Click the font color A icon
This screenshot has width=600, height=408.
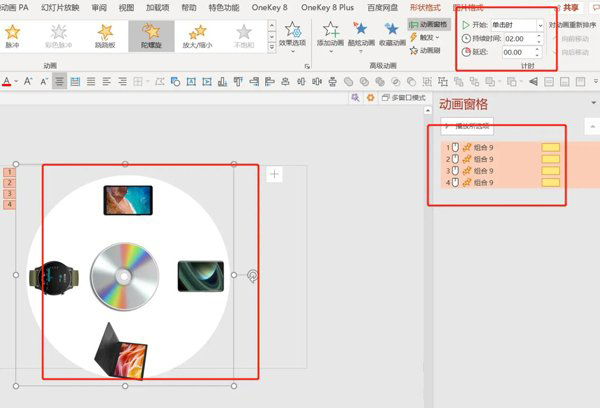pyautogui.click(x=7, y=82)
